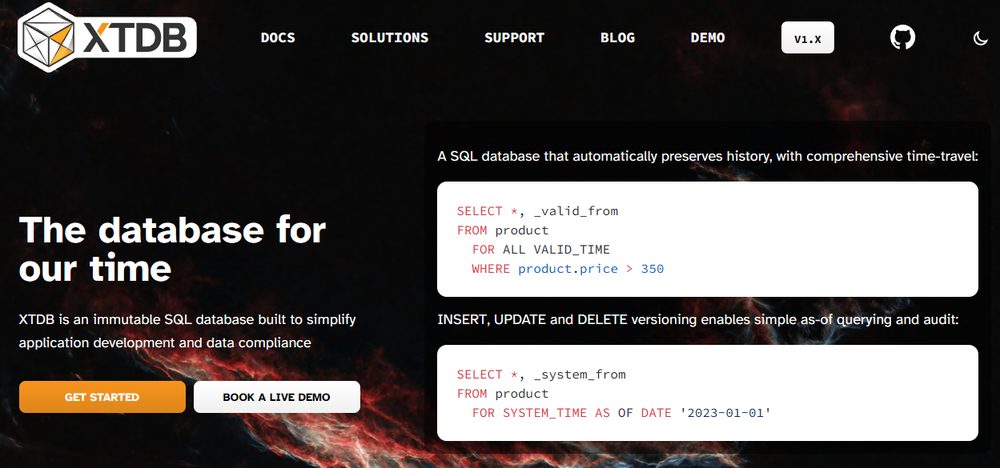Switch to V1.X version button
The width and height of the screenshot is (1000, 468).
[x=807, y=38]
